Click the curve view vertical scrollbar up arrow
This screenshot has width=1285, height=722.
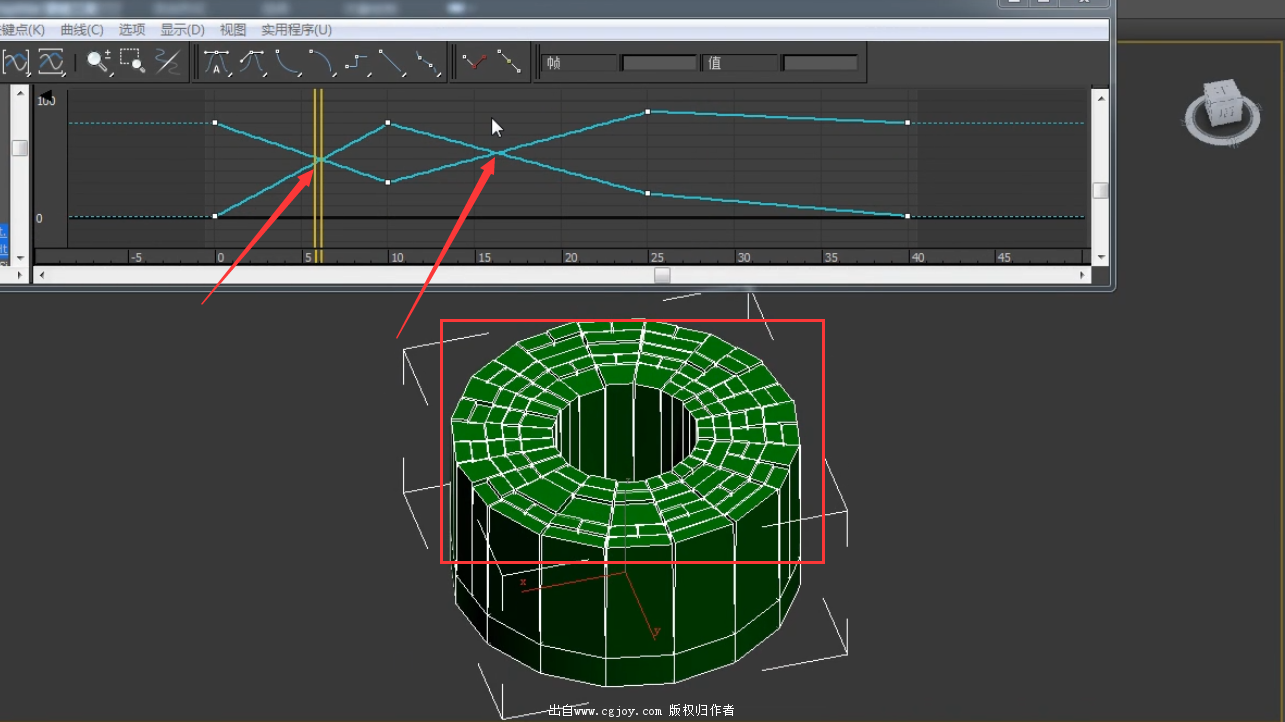point(1100,98)
